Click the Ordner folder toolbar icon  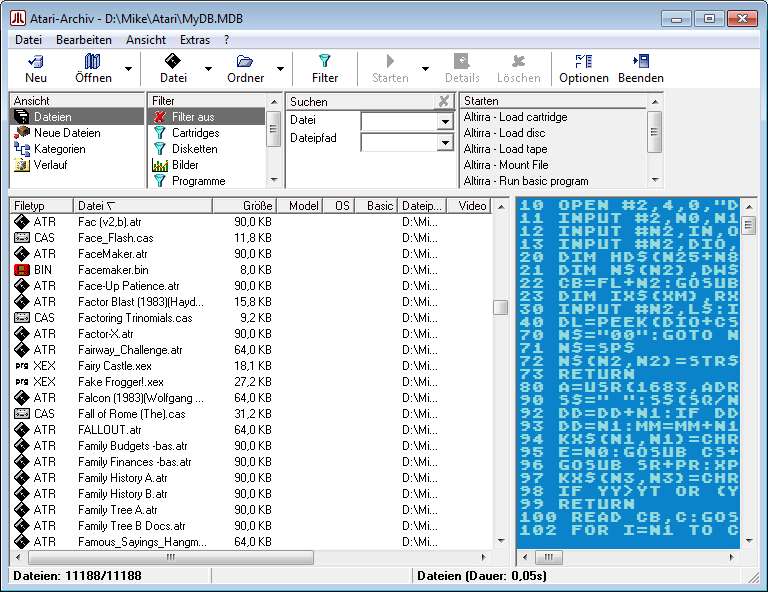(244, 61)
